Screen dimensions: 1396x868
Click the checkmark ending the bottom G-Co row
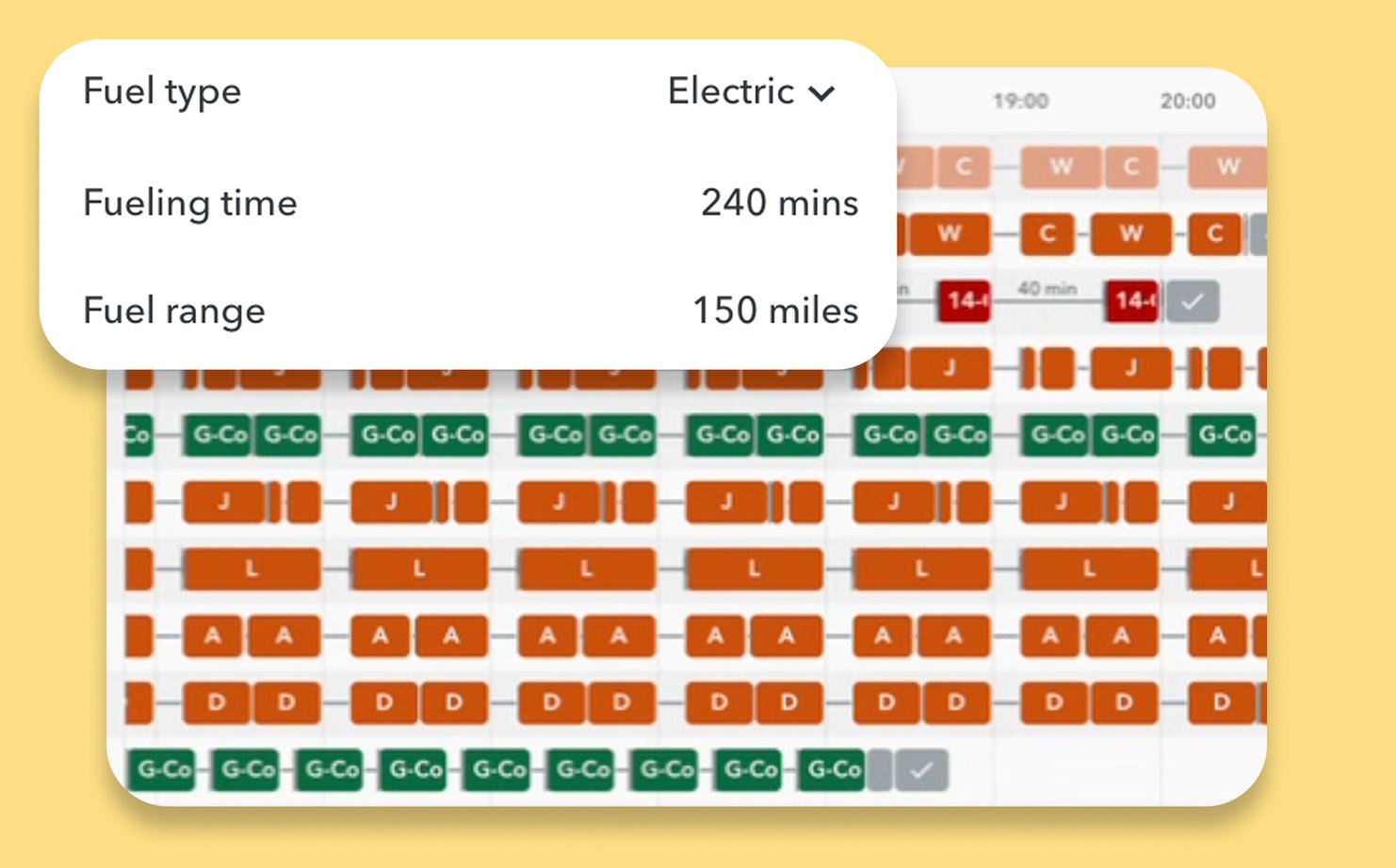921,770
